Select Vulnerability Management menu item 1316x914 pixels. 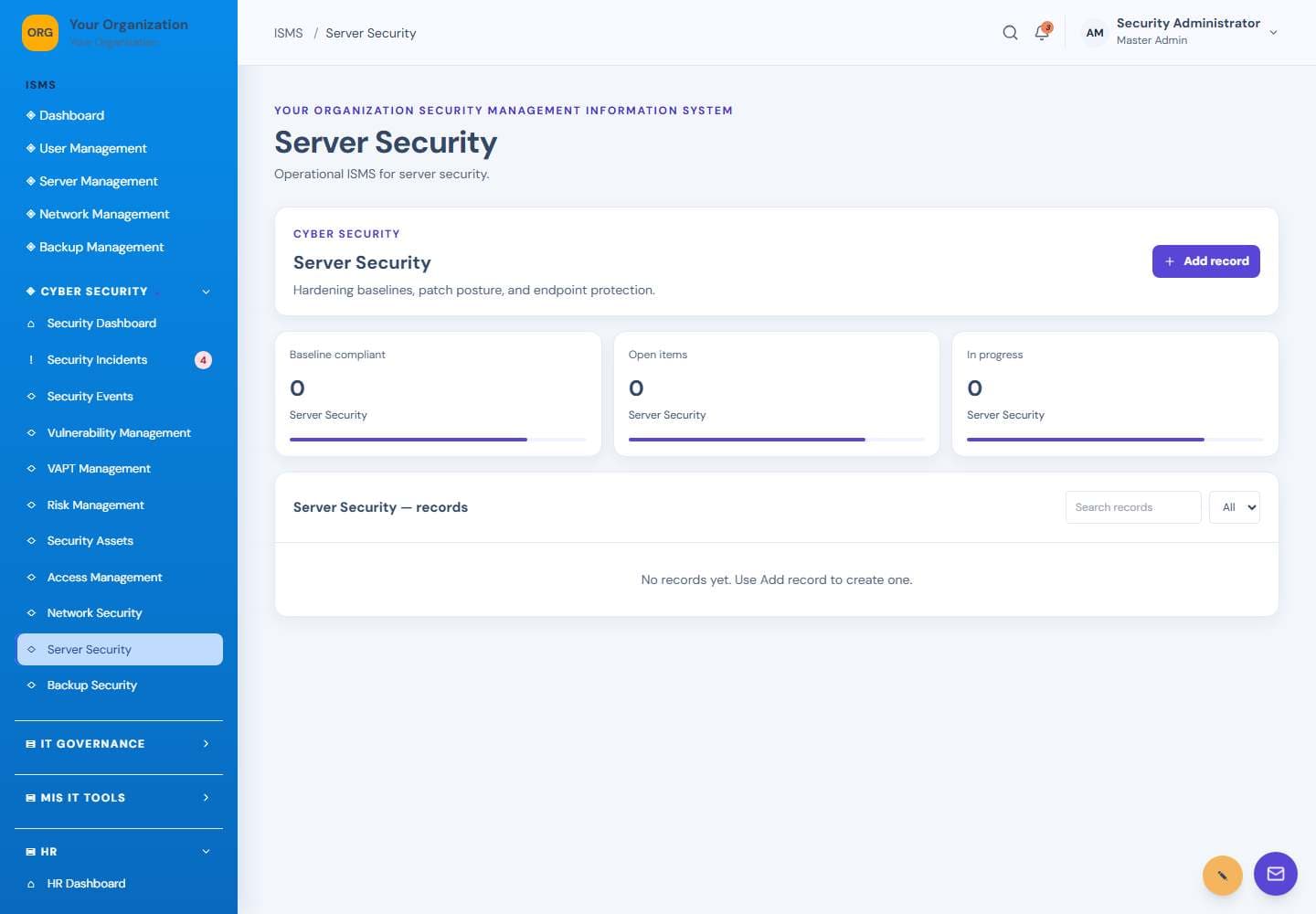(119, 433)
